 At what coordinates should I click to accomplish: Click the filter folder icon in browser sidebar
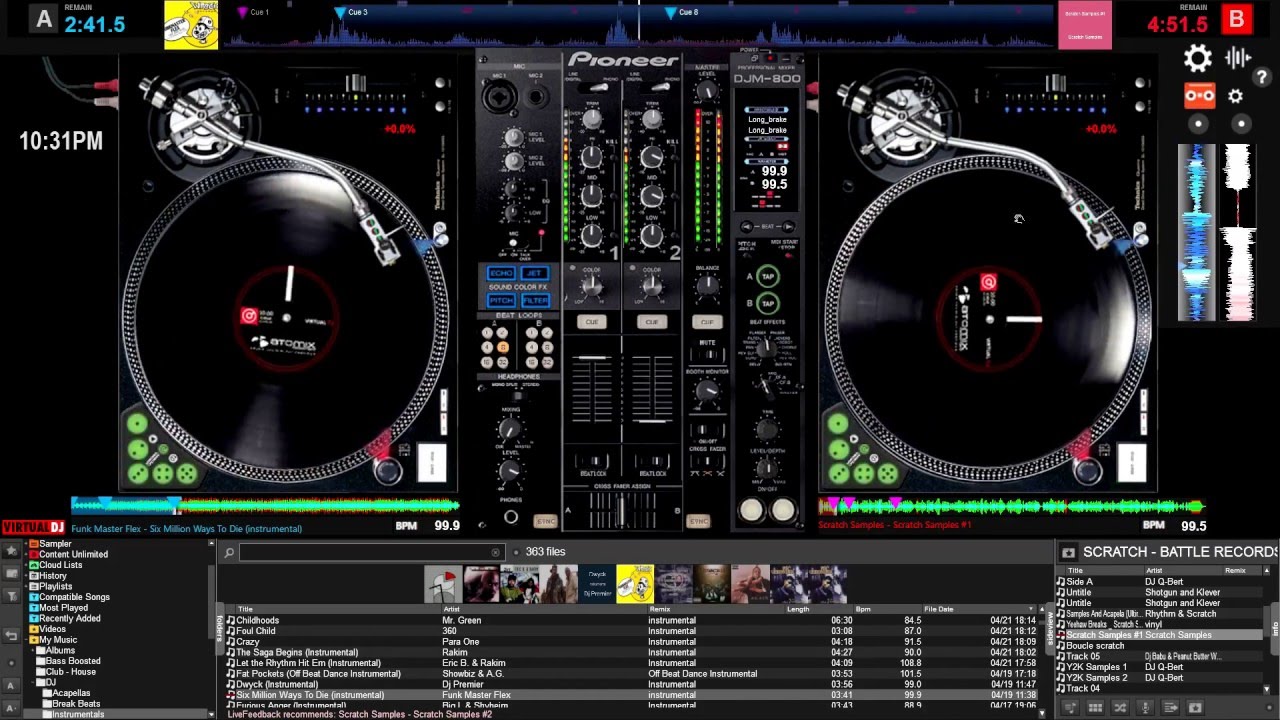click(12, 596)
